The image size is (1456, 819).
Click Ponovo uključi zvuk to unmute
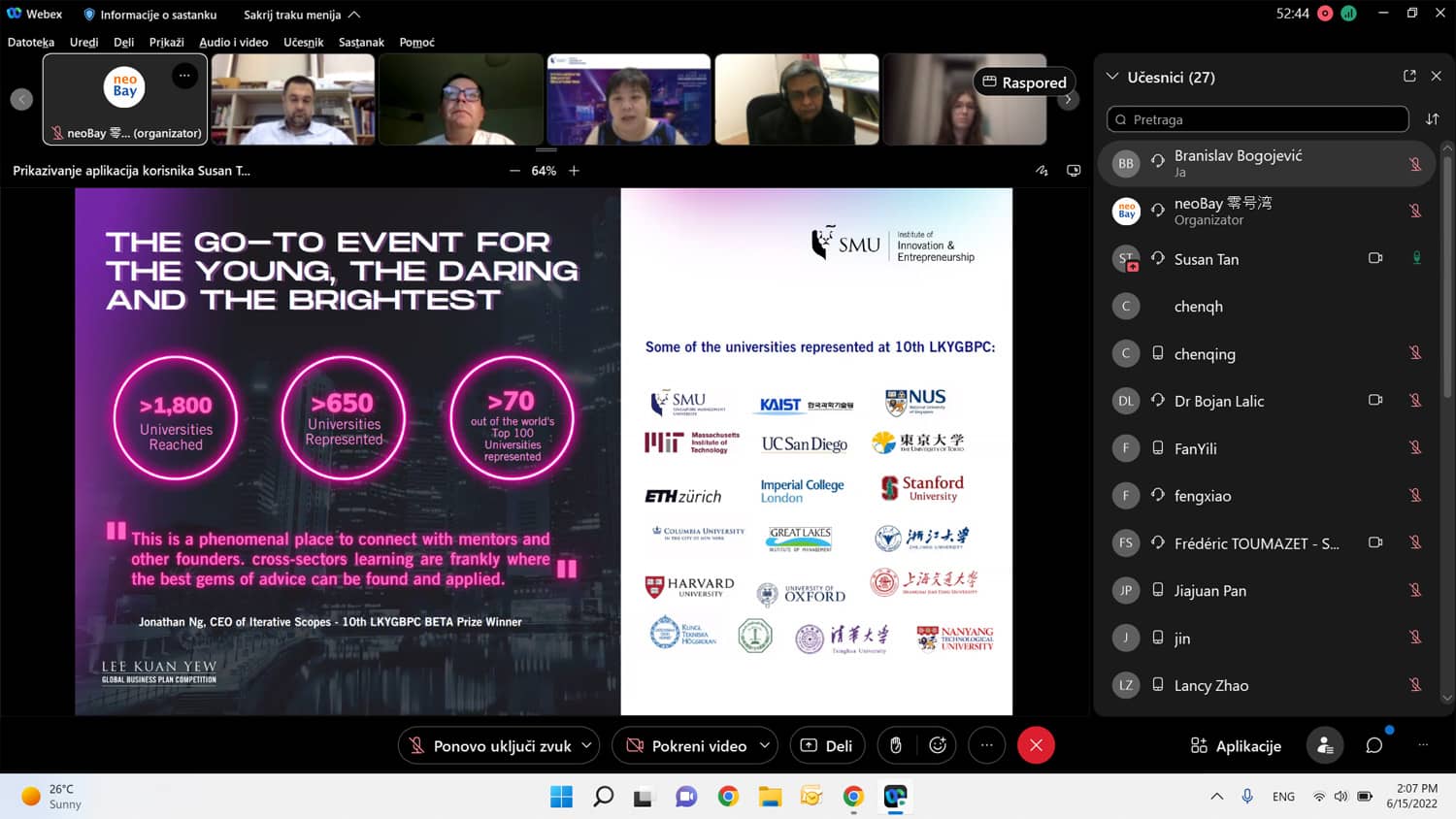(x=490, y=745)
